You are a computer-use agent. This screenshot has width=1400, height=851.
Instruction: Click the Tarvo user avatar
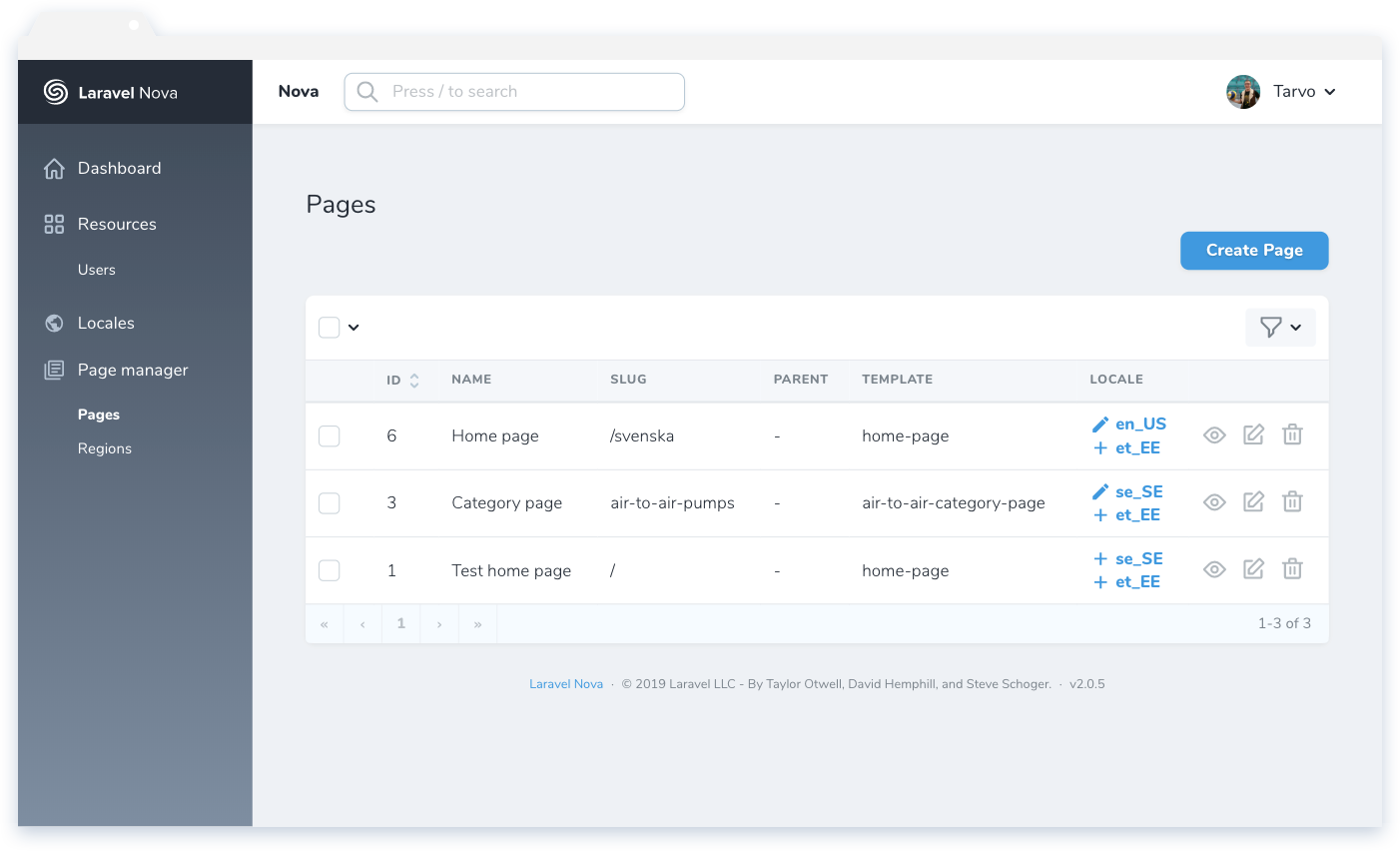(1243, 92)
